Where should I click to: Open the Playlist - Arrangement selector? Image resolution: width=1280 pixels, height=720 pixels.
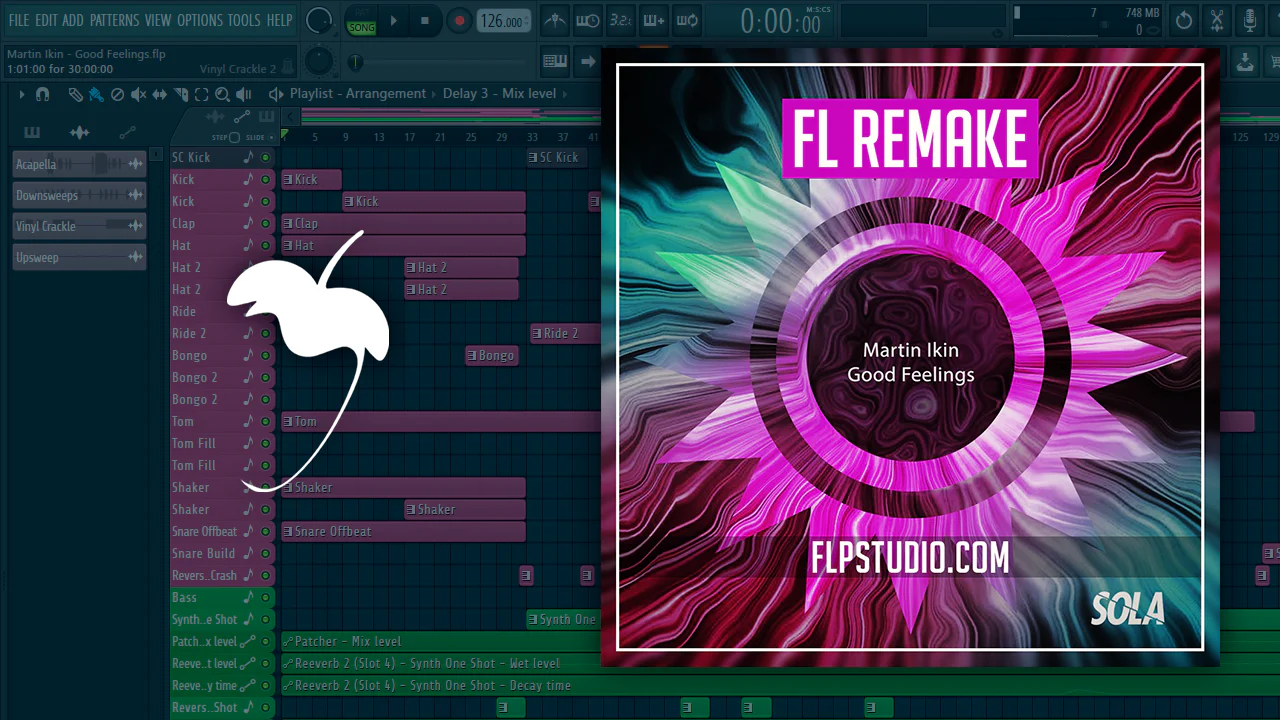(x=358, y=94)
